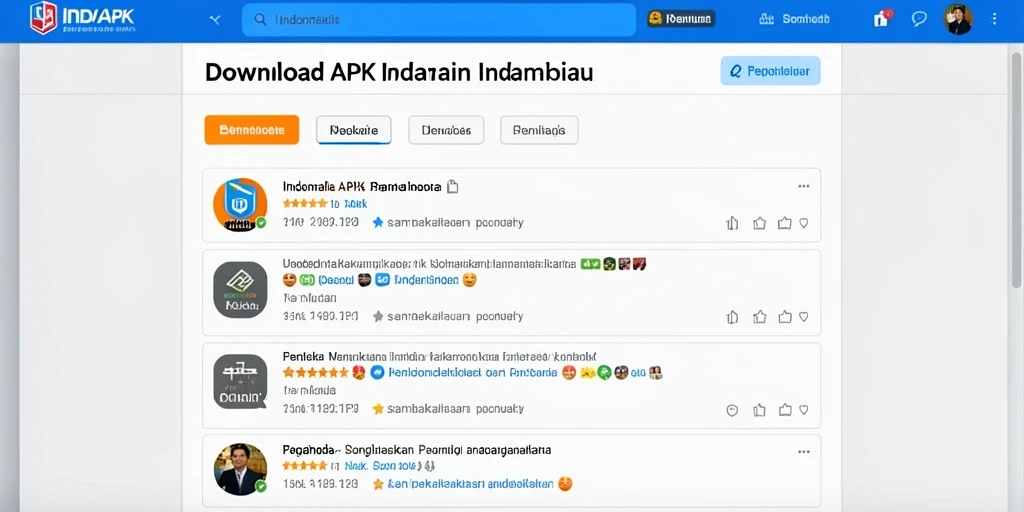Click the blue shield app icon thumbnail
The height and width of the screenshot is (512, 1024).
[240, 205]
